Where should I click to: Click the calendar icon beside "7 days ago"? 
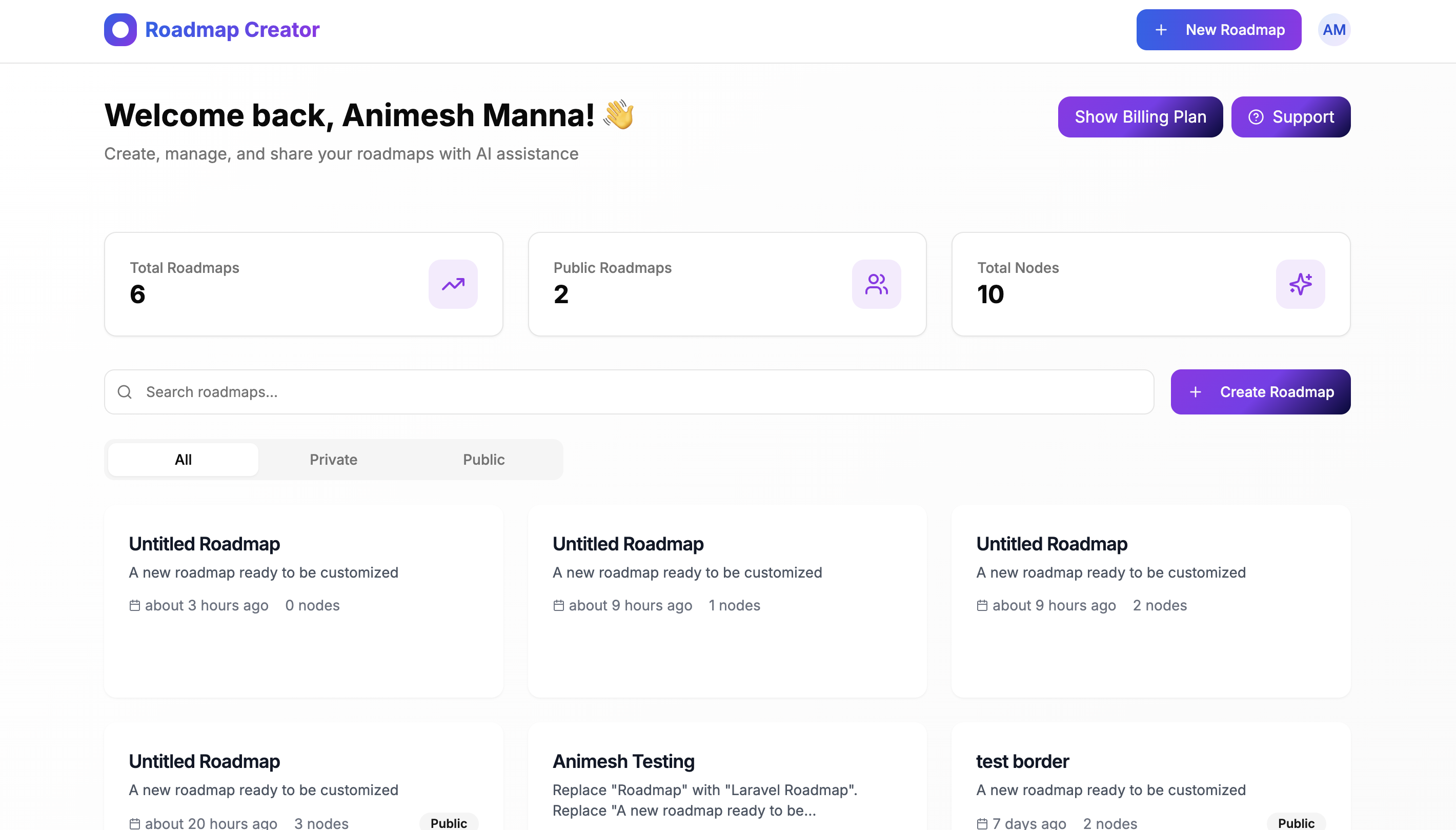(982, 823)
